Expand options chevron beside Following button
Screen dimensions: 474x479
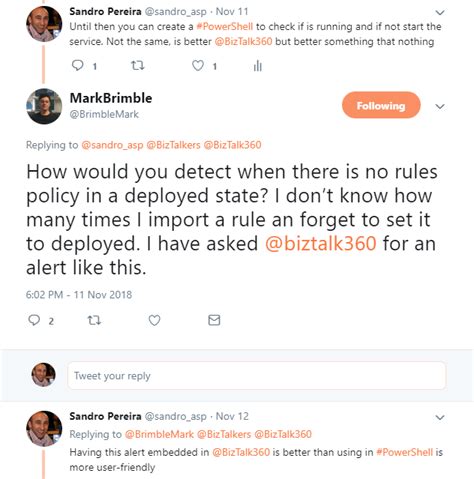click(x=440, y=107)
